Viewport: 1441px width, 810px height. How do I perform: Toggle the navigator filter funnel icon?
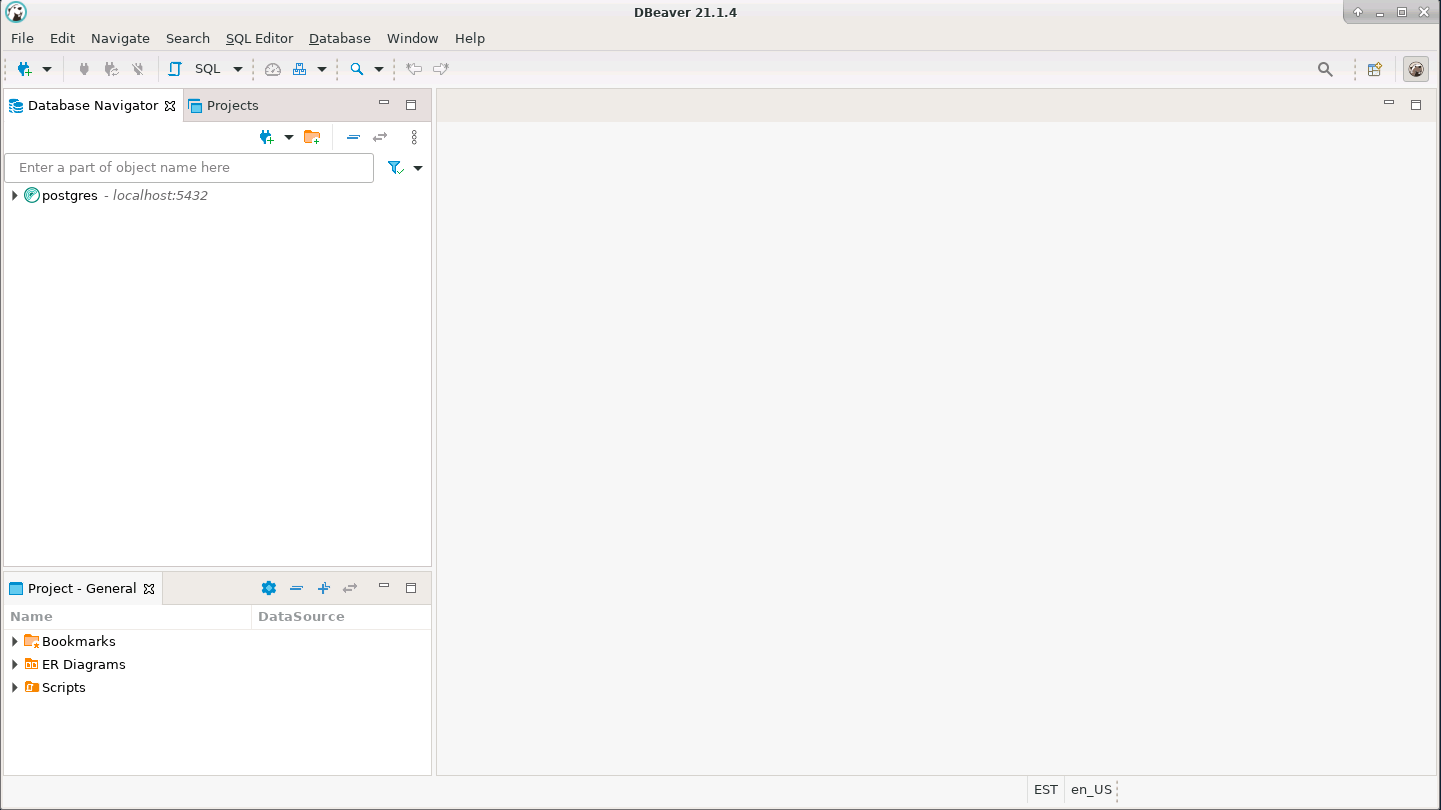point(396,168)
